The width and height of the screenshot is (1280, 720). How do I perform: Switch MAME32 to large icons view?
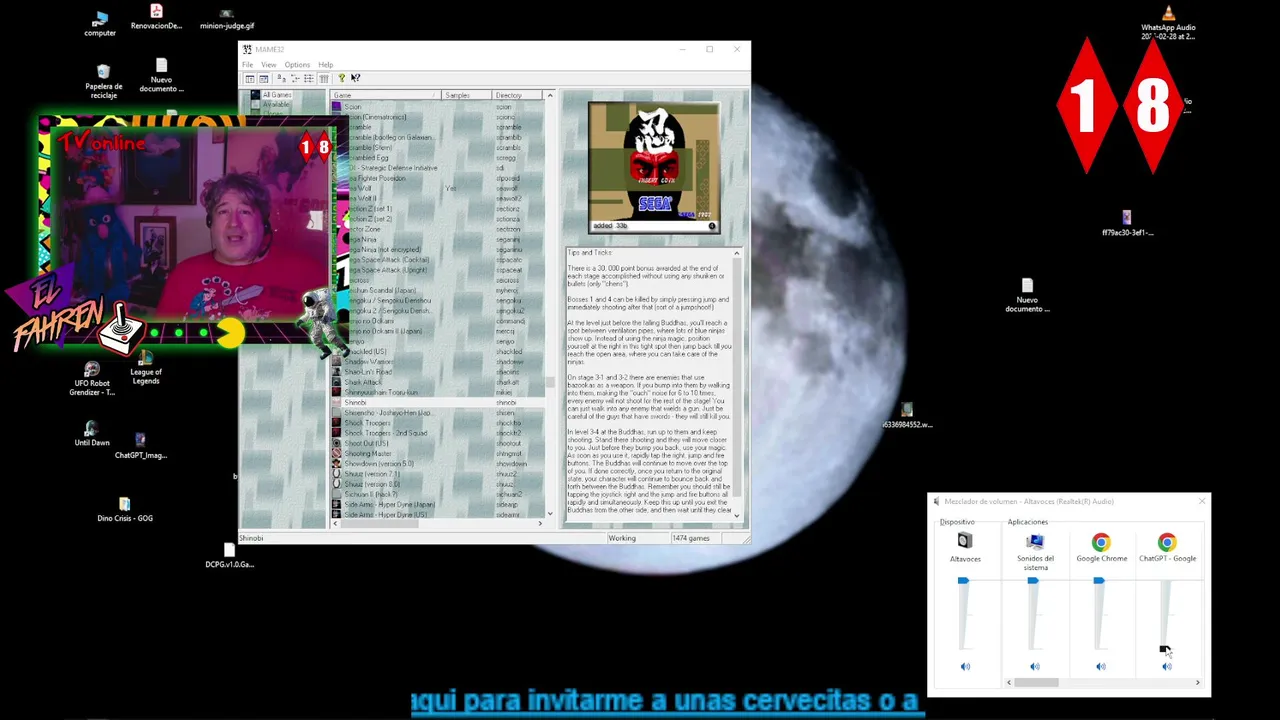tap(281, 79)
